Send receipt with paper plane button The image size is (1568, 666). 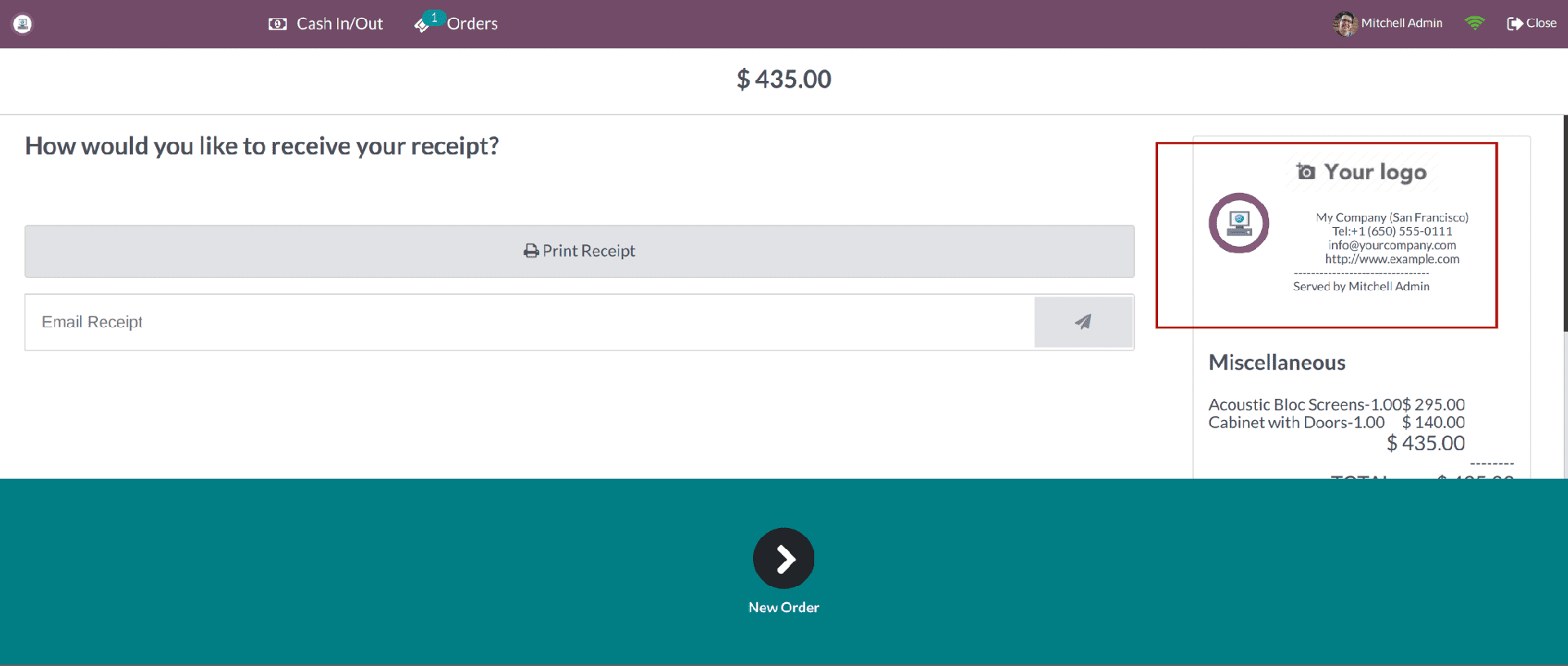pos(1083,322)
